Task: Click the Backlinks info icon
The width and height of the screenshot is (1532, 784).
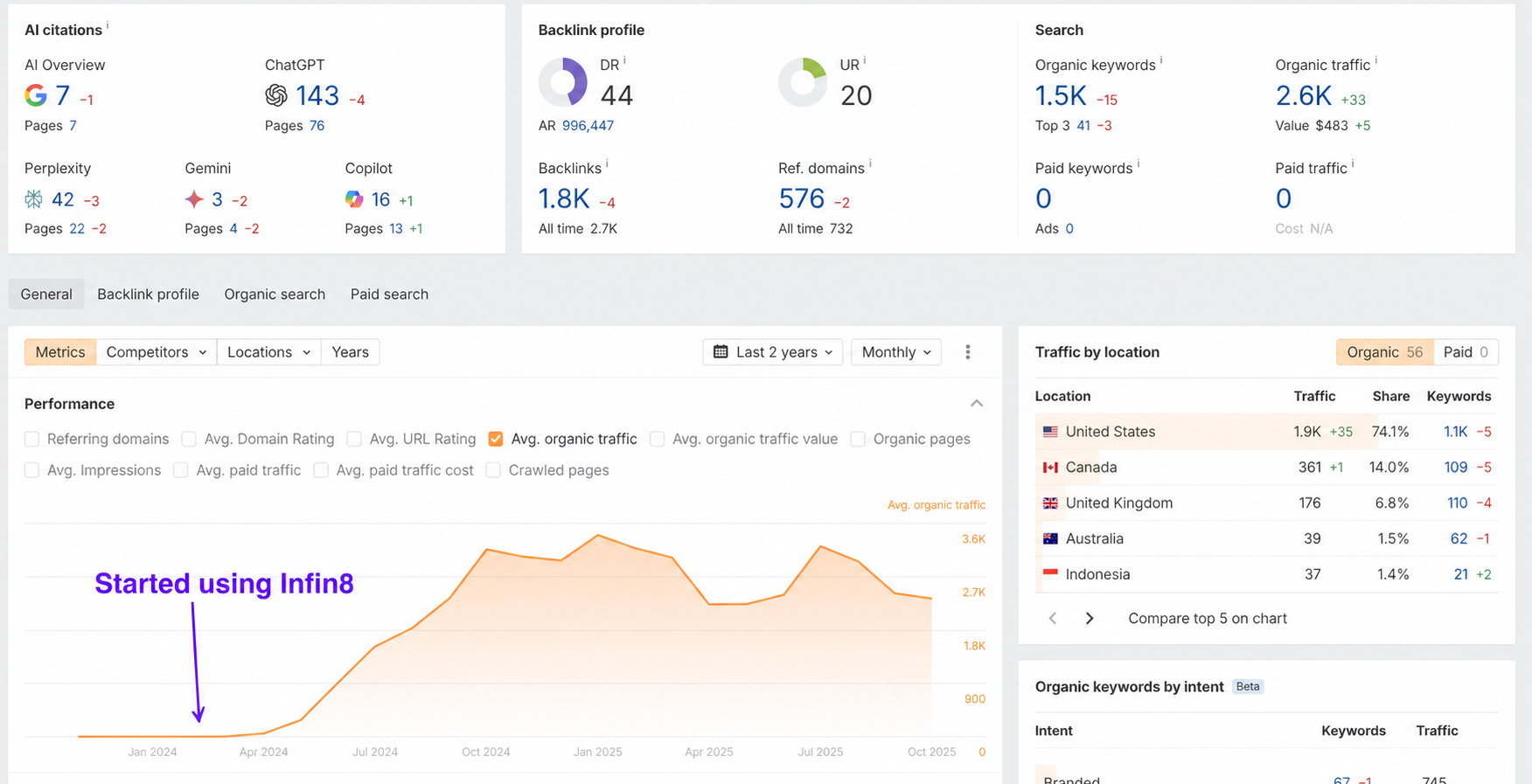Action: (607, 164)
